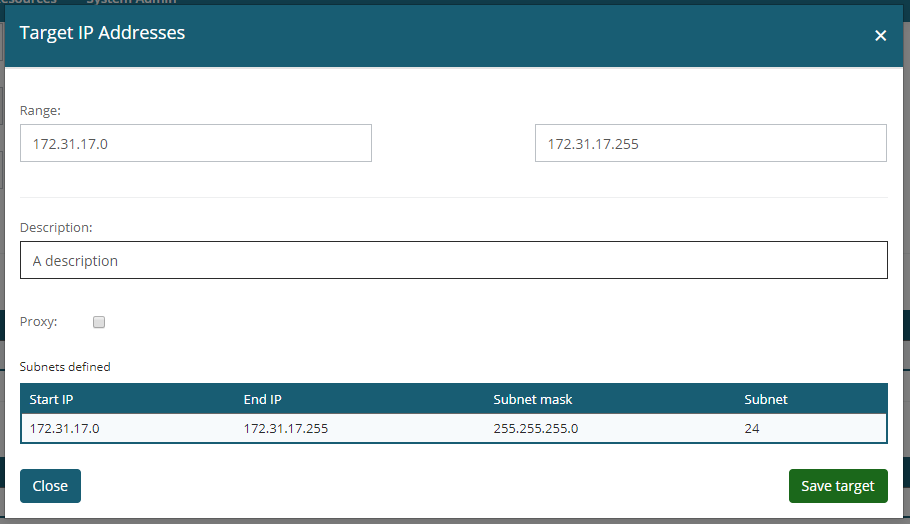The image size is (910, 524).
Task: Select the 172.31.17.255 cell in the subnets table
Action: (x=286, y=428)
